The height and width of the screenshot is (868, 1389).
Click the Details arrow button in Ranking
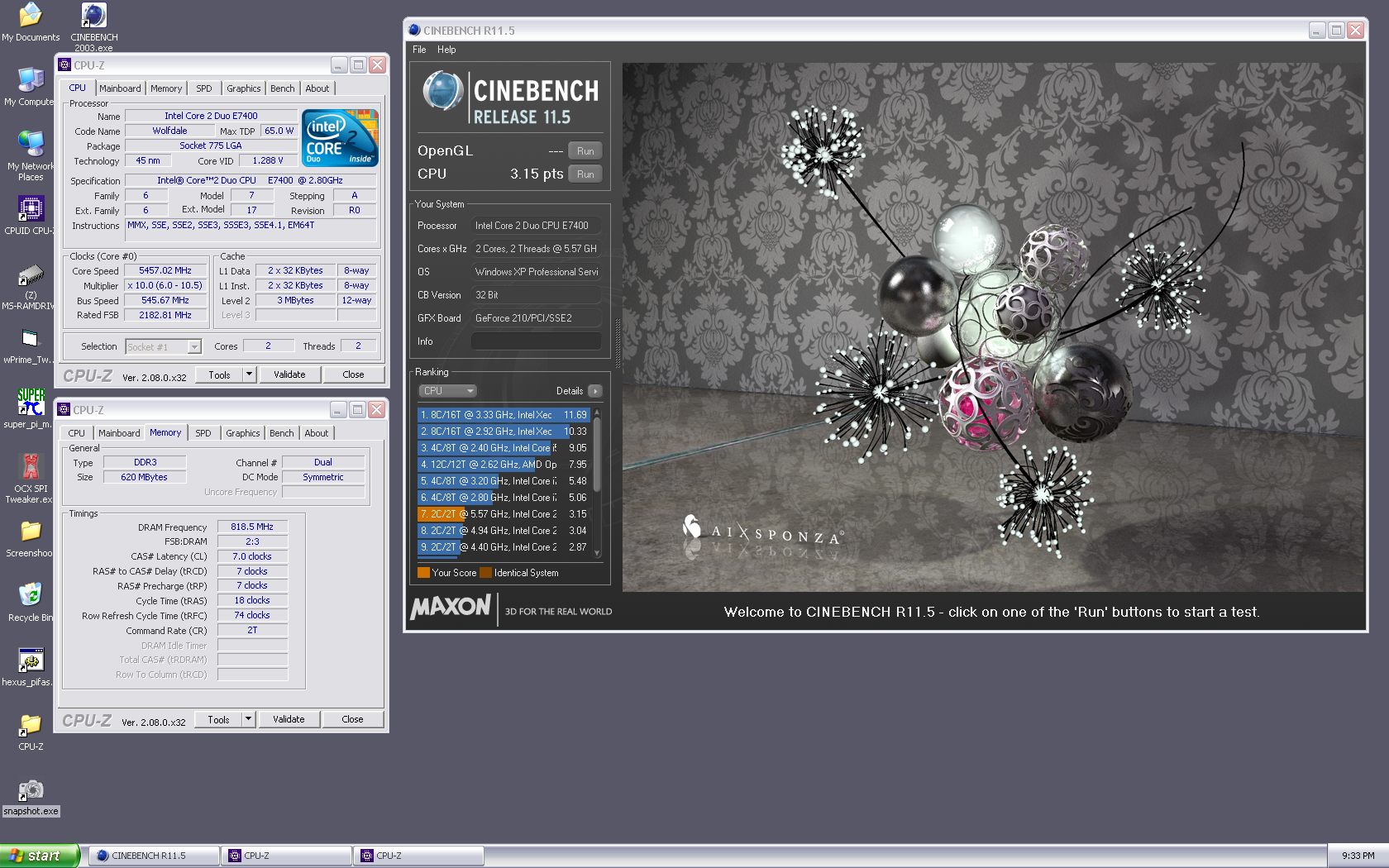(595, 391)
